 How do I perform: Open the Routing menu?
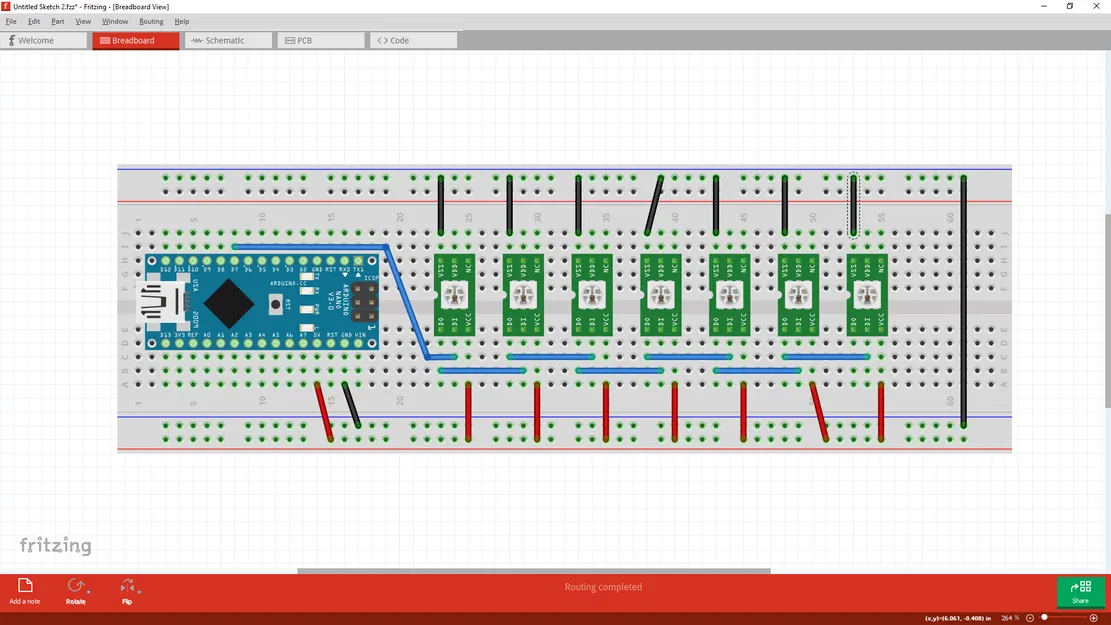(x=151, y=20)
